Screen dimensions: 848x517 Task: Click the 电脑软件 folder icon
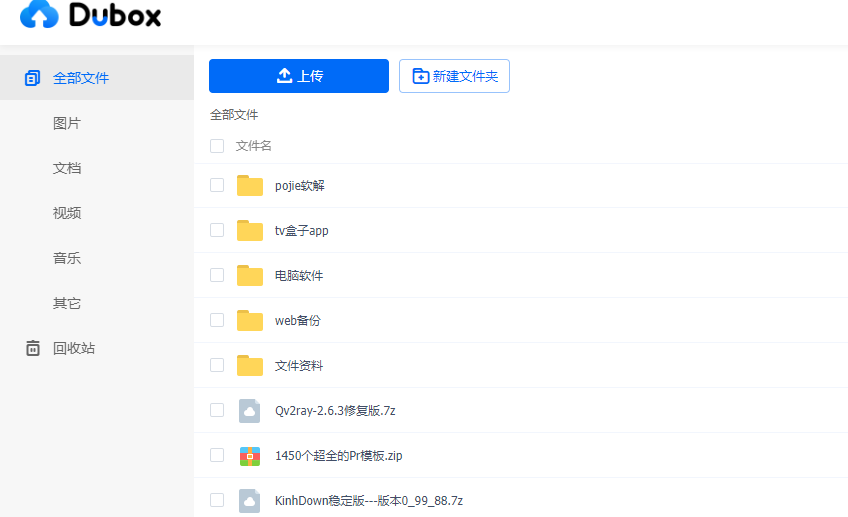point(250,275)
